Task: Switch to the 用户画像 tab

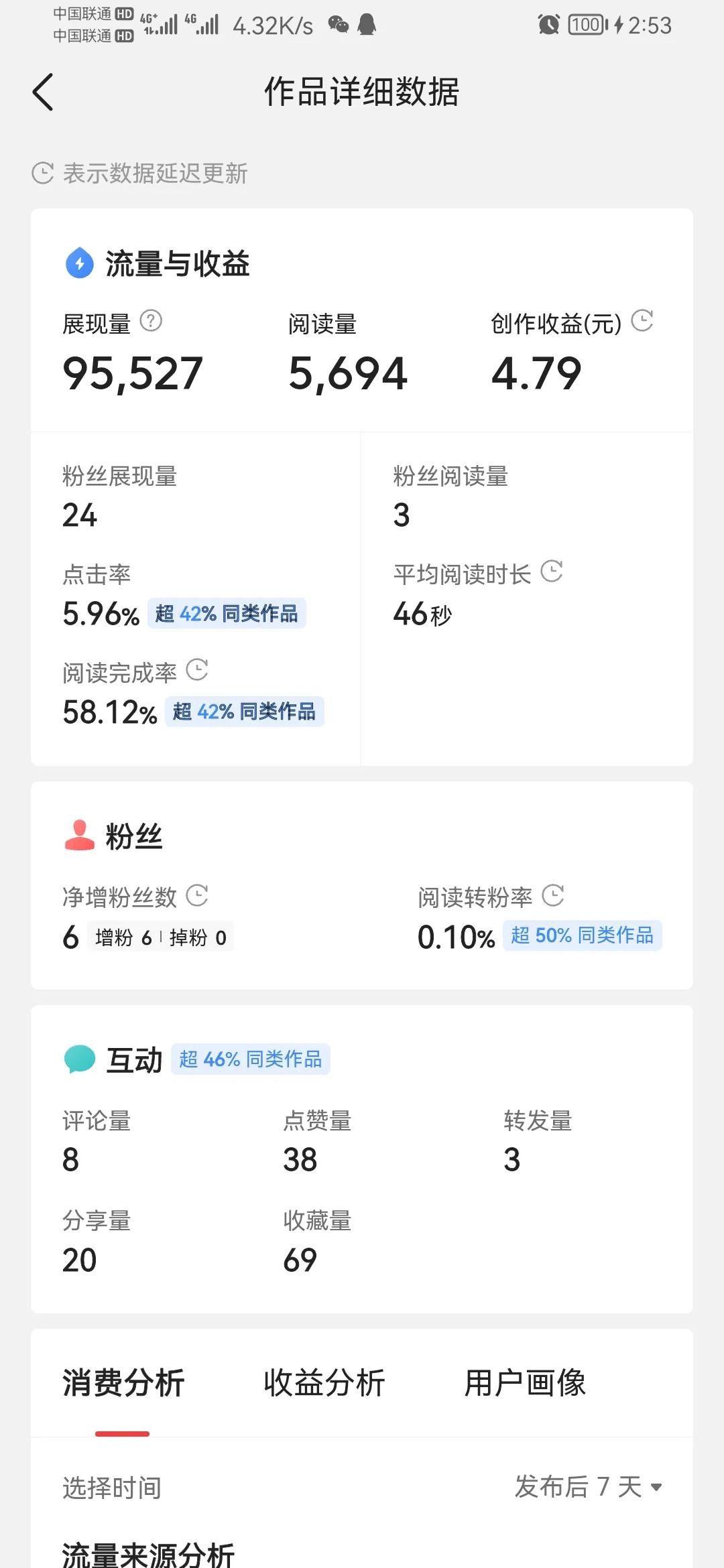Action: (525, 1383)
